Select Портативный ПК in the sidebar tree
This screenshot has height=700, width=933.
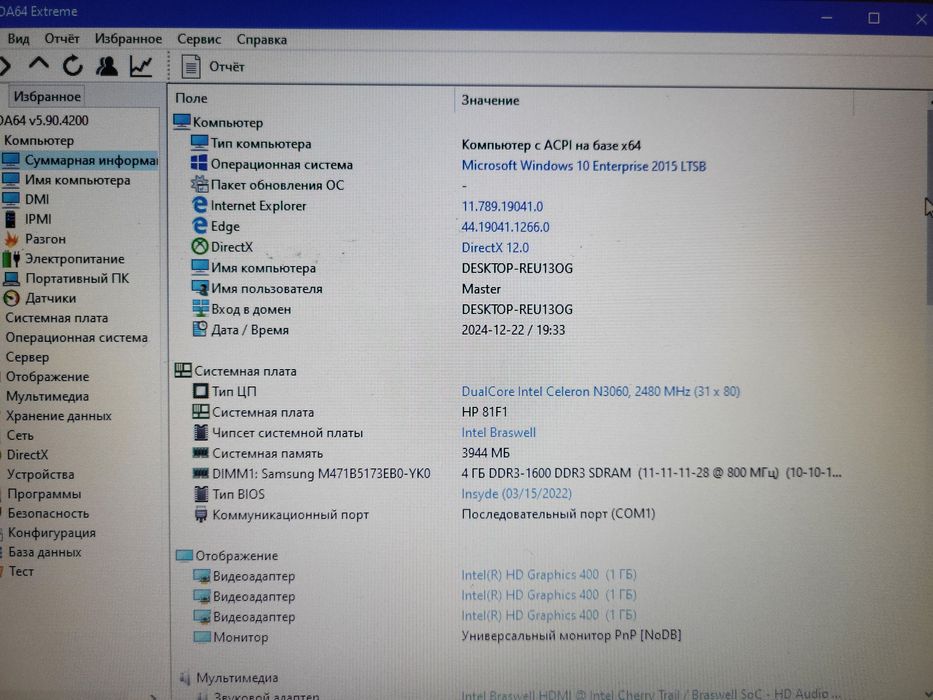(66, 279)
